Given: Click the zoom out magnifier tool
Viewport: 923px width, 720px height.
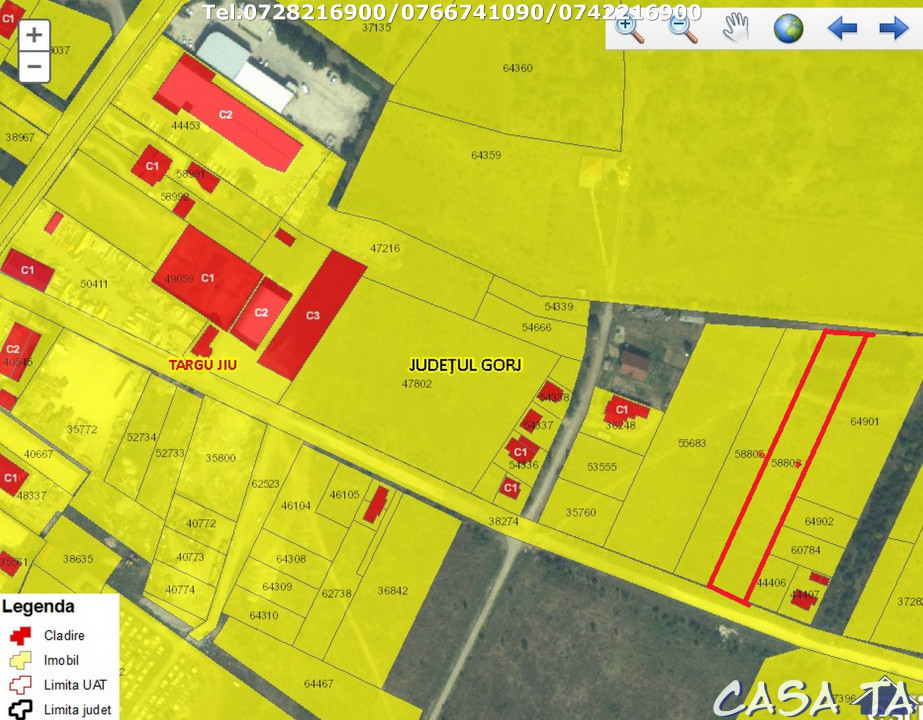Looking at the screenshot, I should (683, 28).
